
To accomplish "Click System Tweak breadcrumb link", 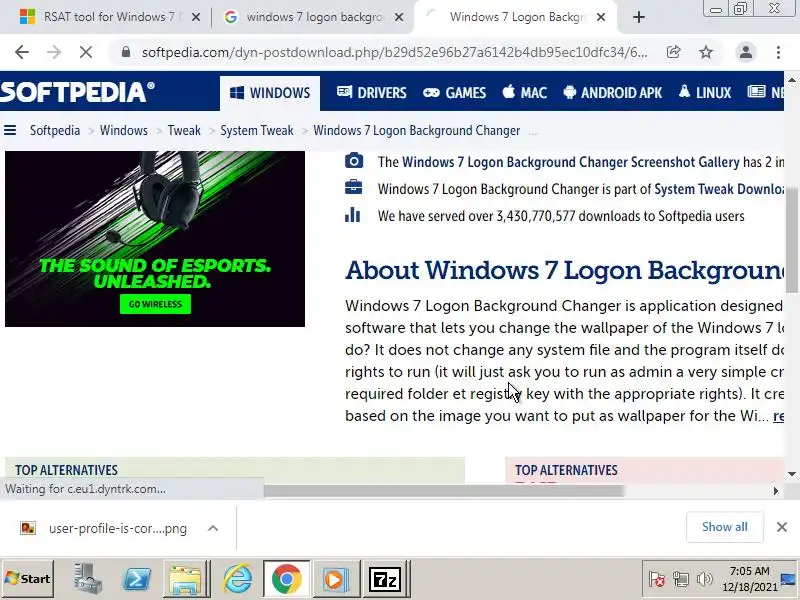I will (x=257, y=131).
